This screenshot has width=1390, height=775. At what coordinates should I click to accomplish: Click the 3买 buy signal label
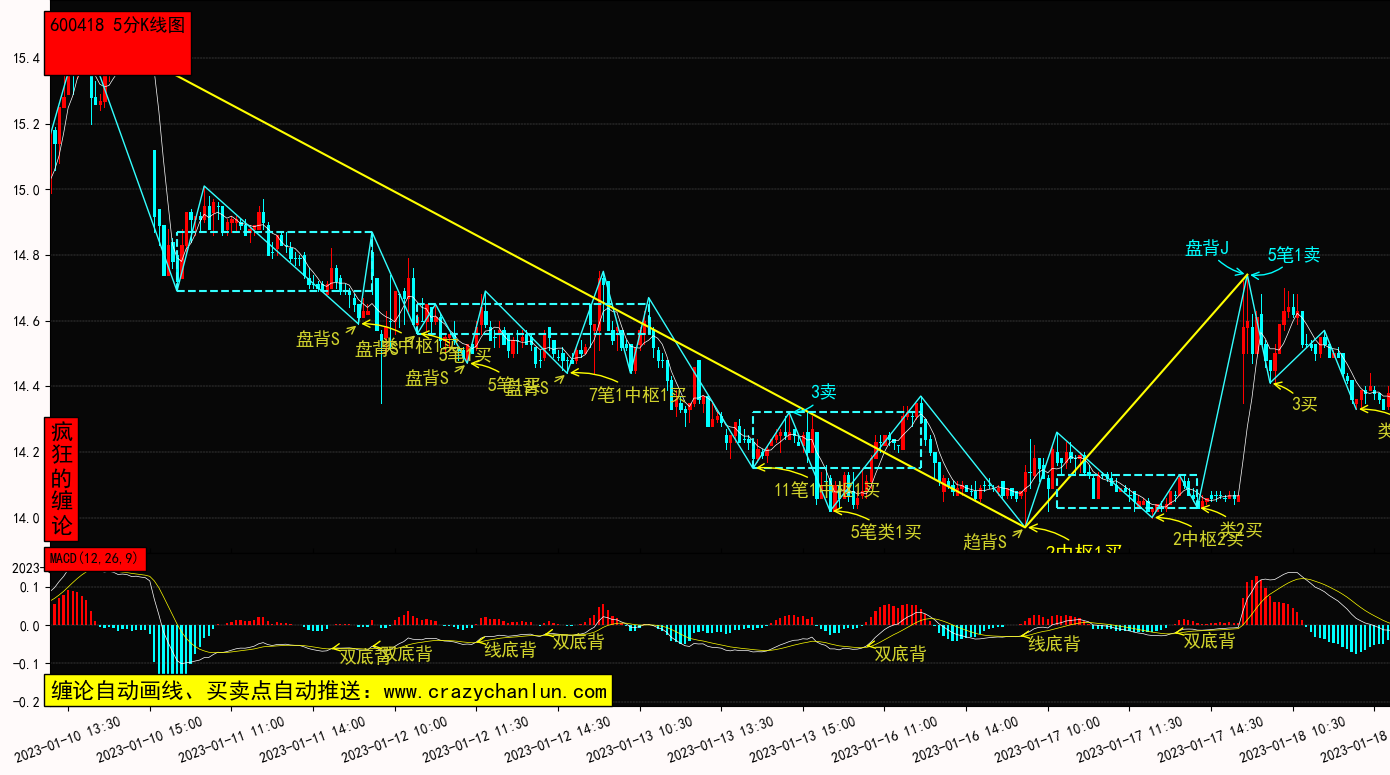(x=1304, y=404)
